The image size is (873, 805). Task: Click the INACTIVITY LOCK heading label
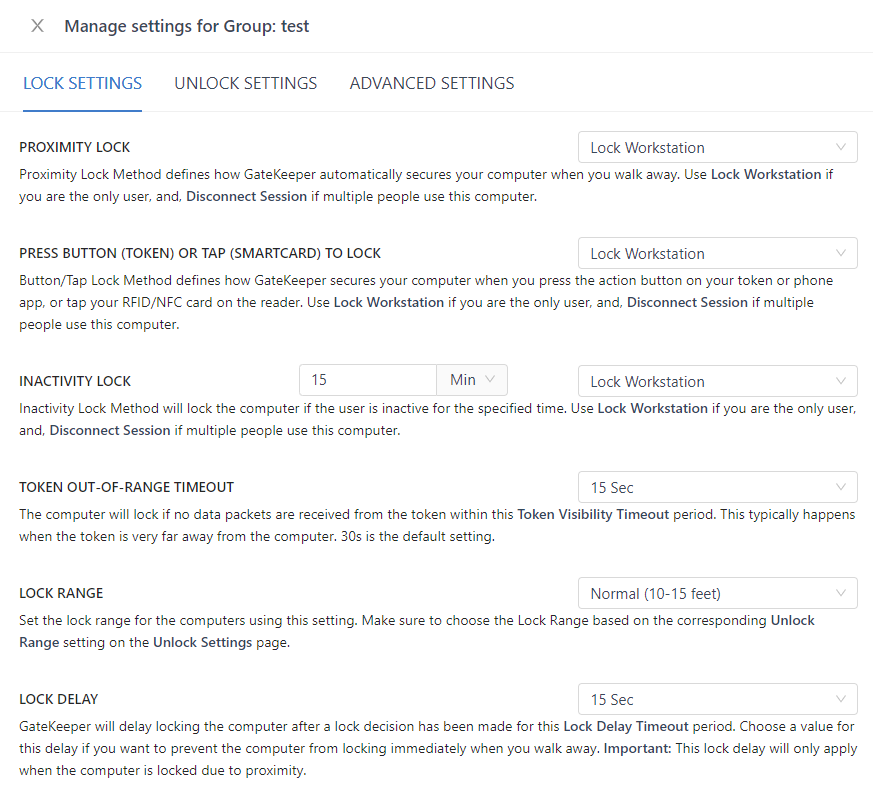(75, 381)
